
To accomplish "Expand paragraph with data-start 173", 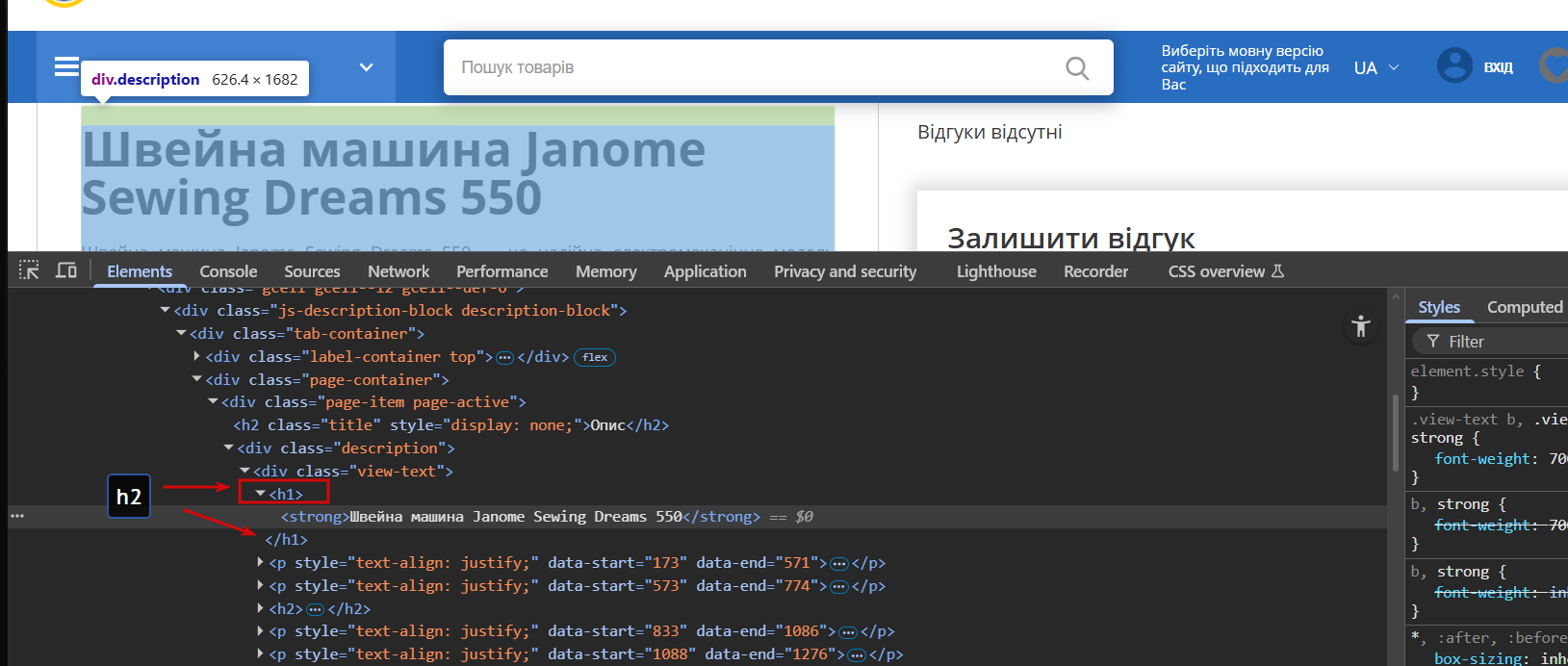I will tap(261, 562).
